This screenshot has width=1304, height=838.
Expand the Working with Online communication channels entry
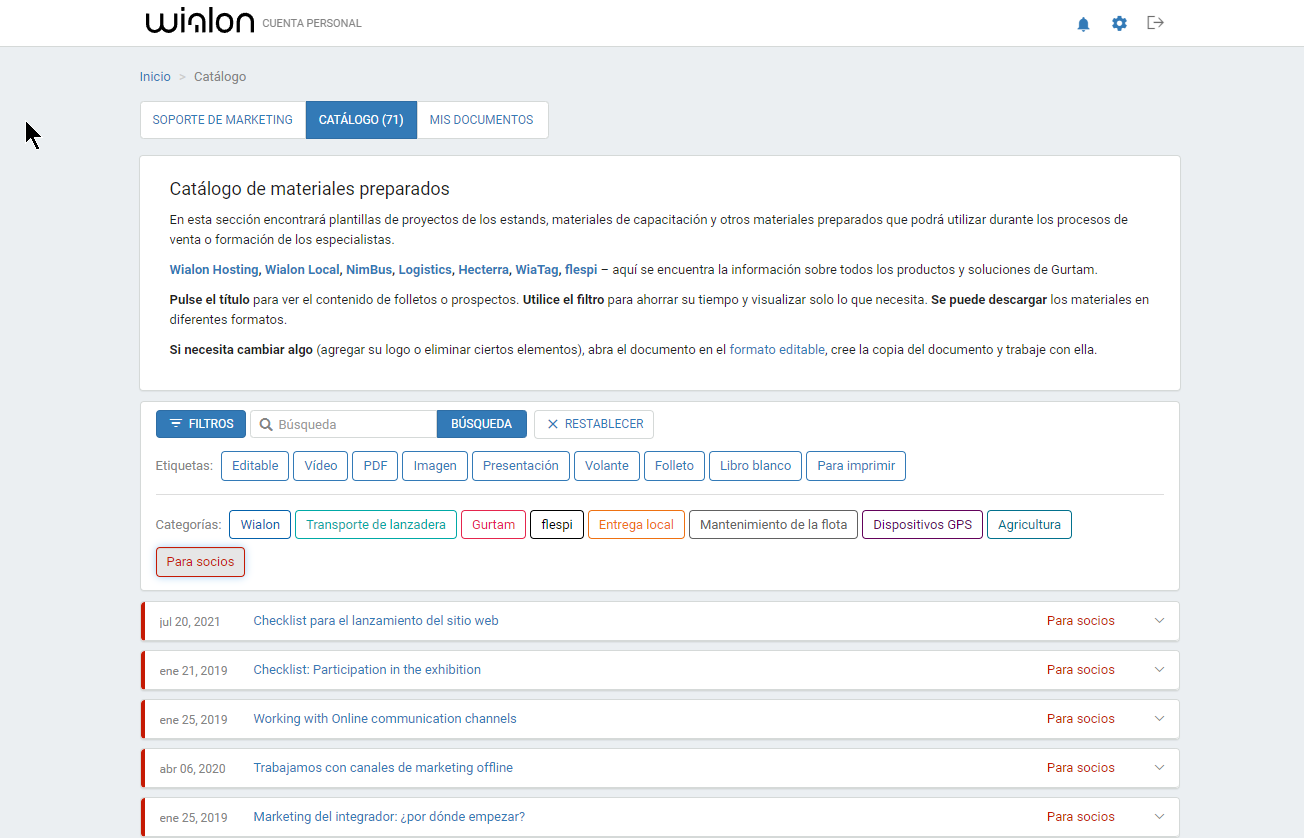(x=1158, y=718)
